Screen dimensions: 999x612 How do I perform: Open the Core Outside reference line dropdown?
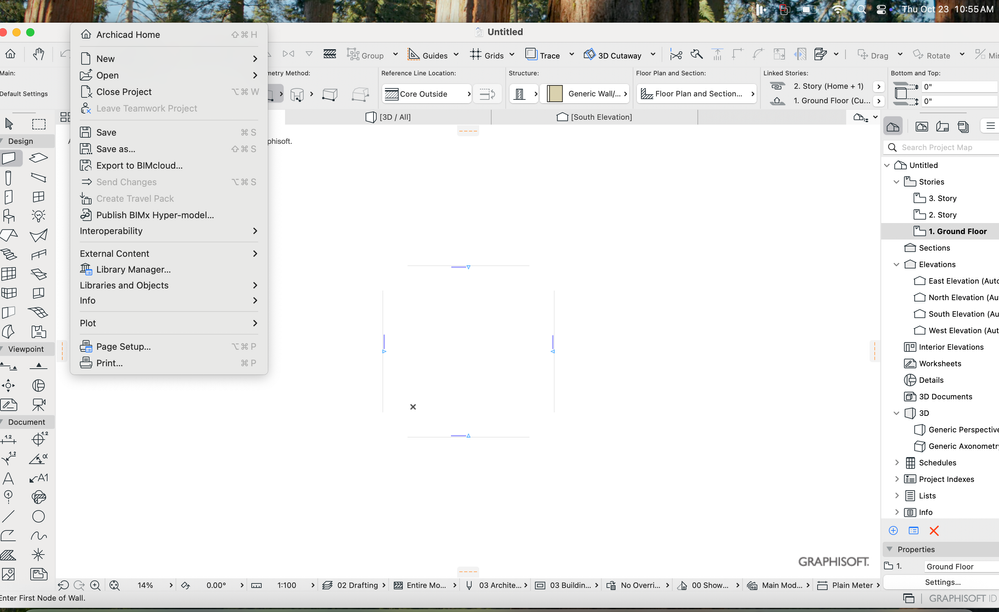click(427, 94)
